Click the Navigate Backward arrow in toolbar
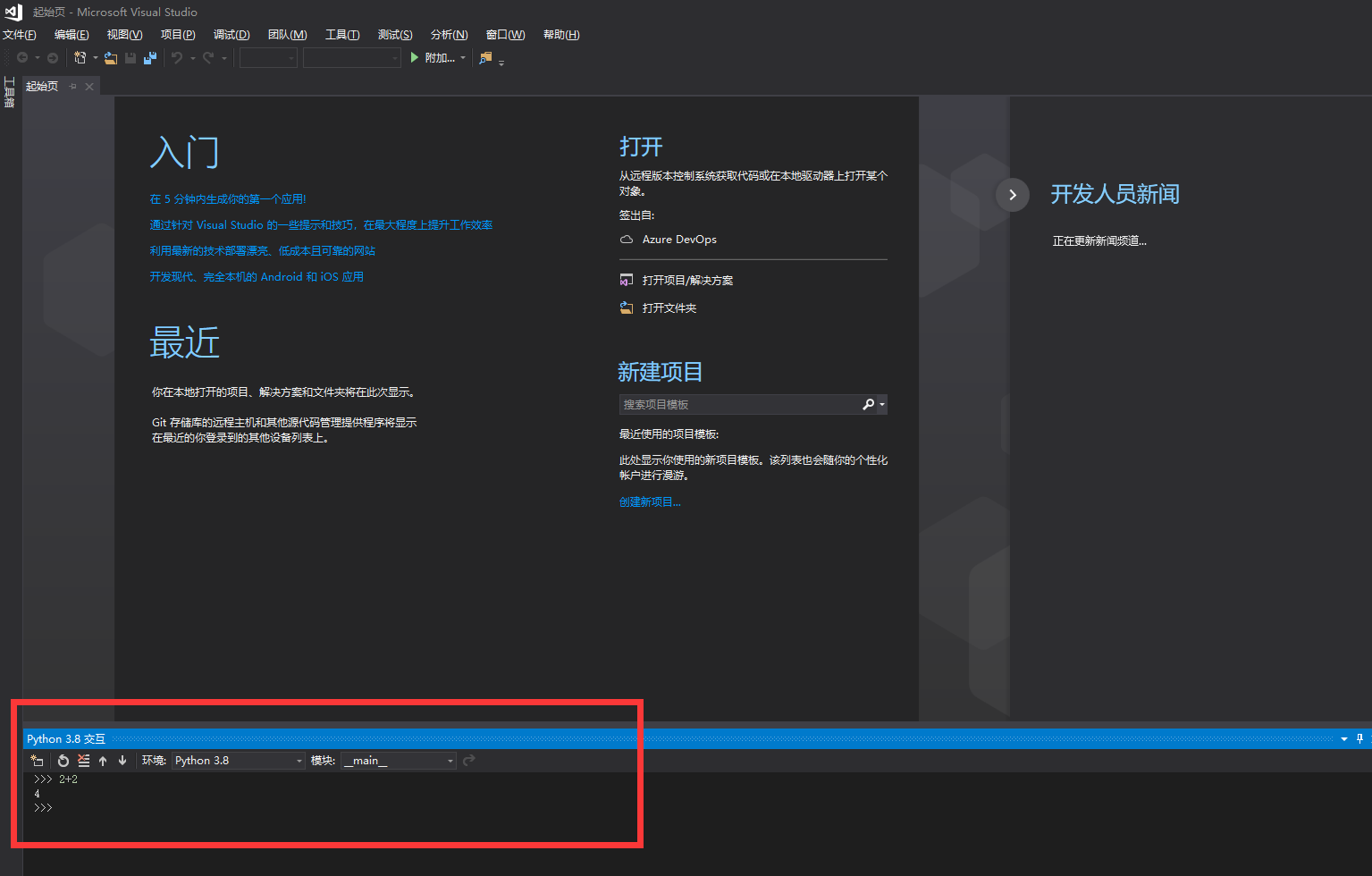Viewport: 1372px width, 876px height. [x=22, y=58]
